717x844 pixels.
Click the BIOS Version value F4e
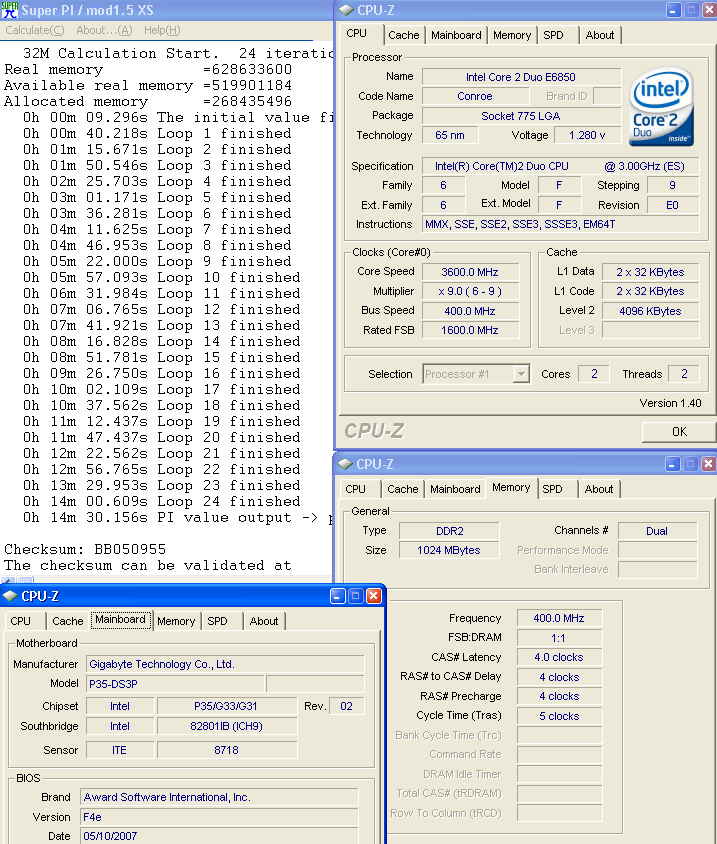click(x=219, y=817)
